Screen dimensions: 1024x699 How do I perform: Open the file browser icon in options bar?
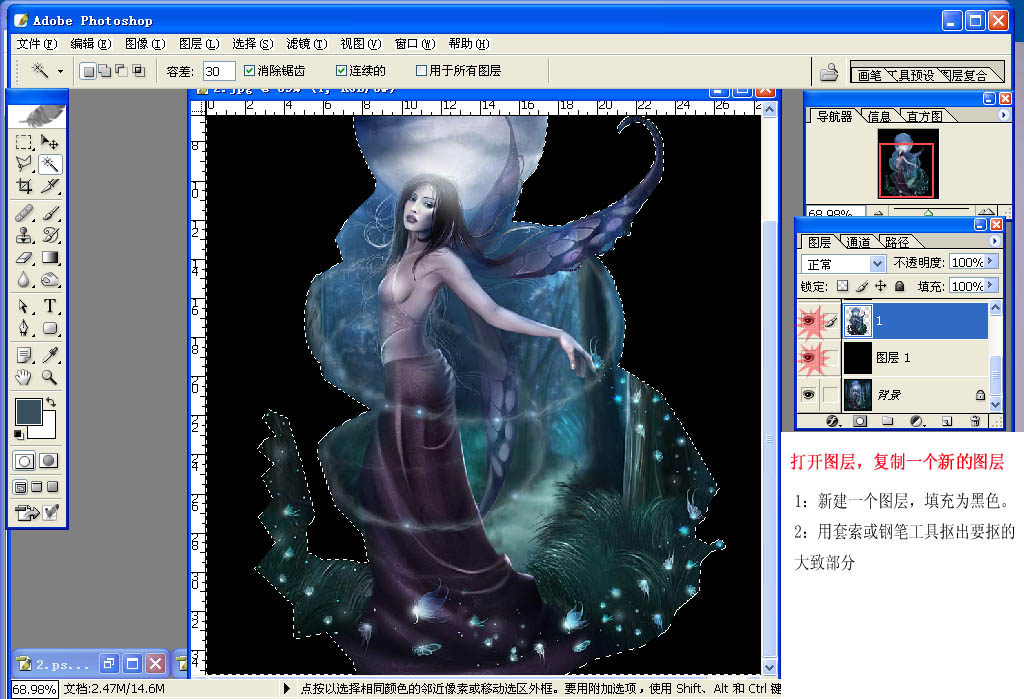829,72
